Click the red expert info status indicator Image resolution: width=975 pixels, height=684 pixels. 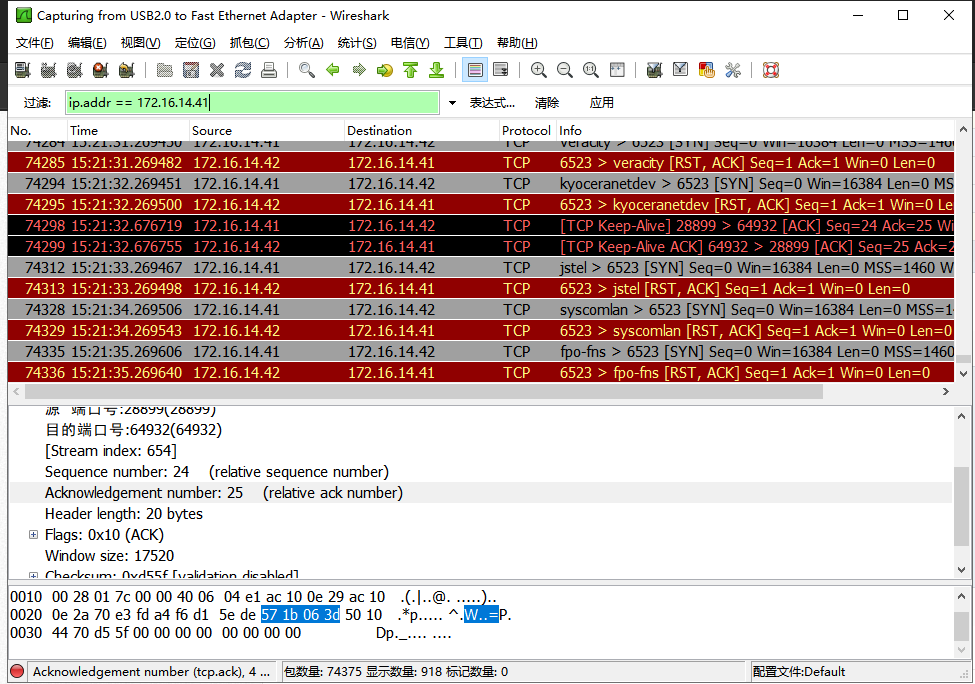click(17, 672)
